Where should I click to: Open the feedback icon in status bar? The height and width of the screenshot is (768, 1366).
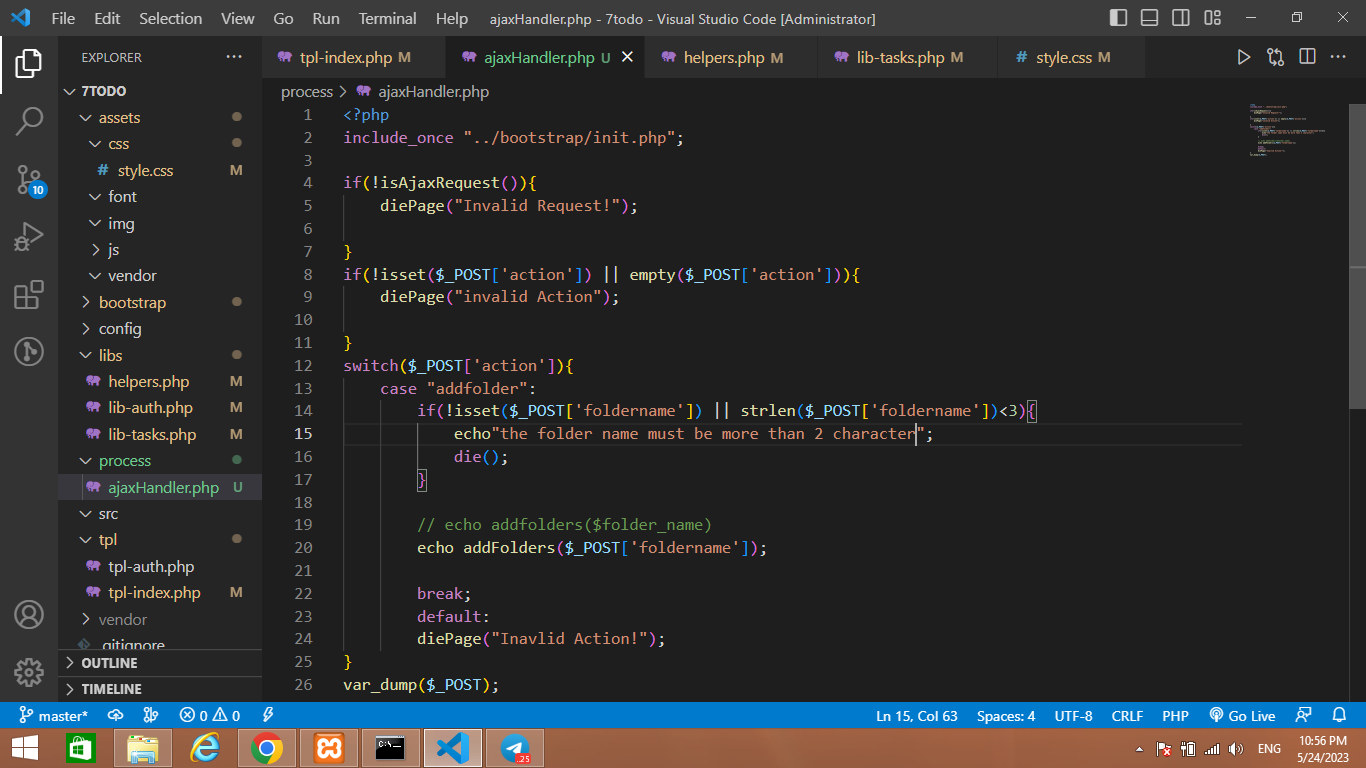tap(1303, 715)
